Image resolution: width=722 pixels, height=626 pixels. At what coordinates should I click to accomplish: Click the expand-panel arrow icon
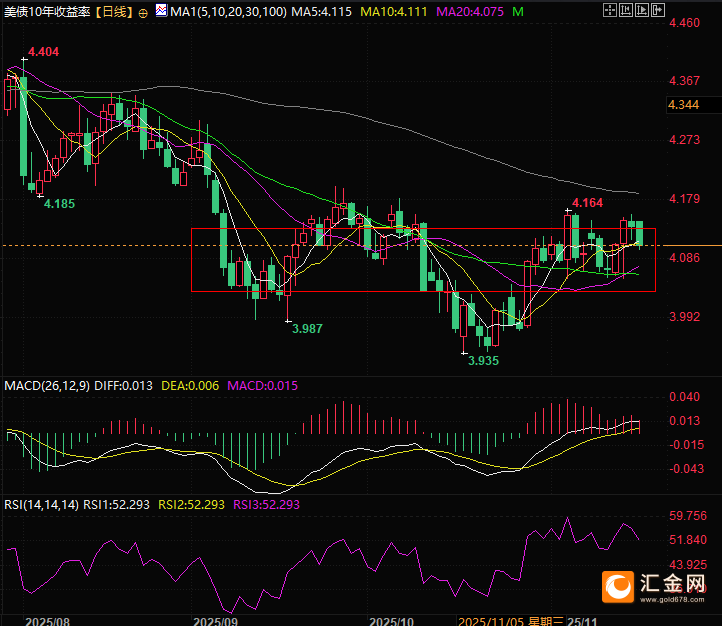pos(658,10)
